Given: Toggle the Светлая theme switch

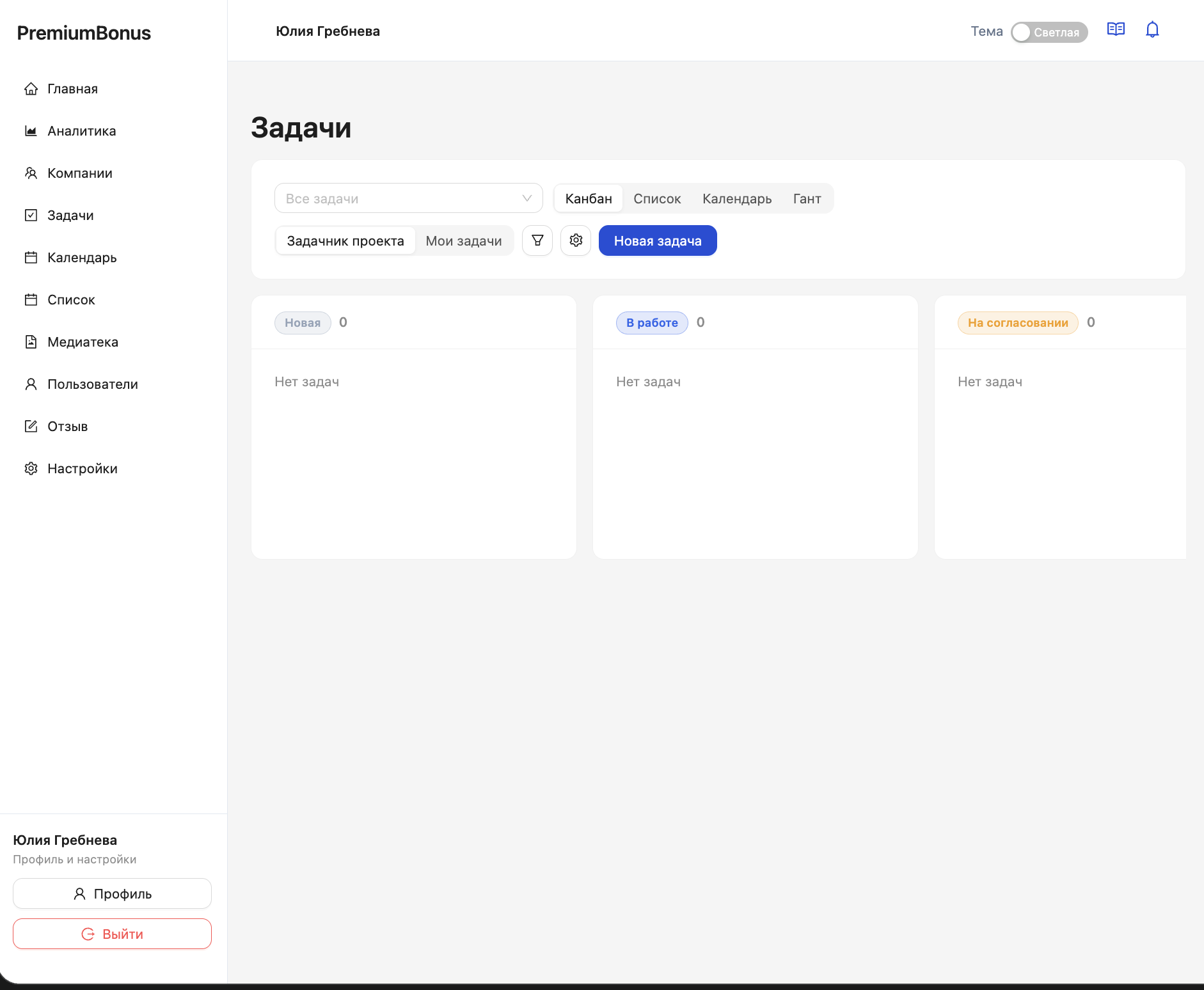Looking at the screenshot, I should click(1049, 32).
